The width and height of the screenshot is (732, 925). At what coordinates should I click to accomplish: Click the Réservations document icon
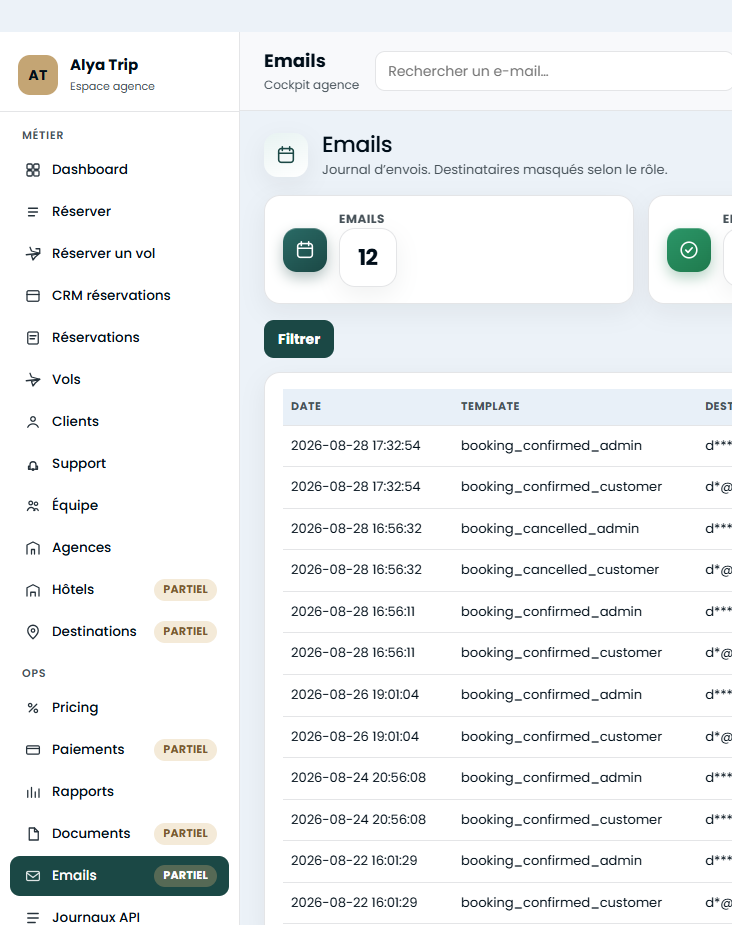click(x=33, y=337)
